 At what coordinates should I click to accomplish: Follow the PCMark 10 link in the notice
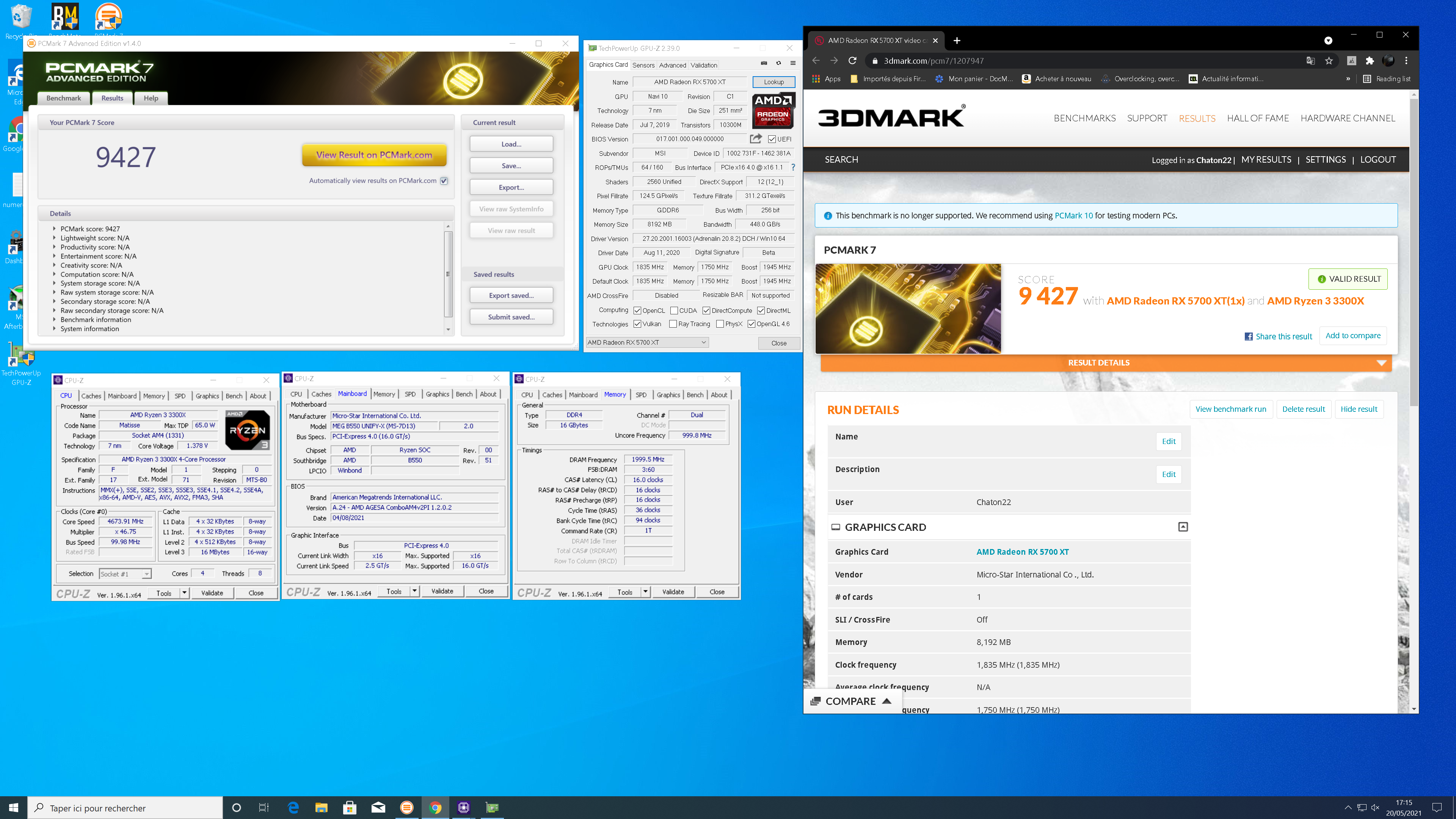pyautogui.click(x=1073, y=215)
